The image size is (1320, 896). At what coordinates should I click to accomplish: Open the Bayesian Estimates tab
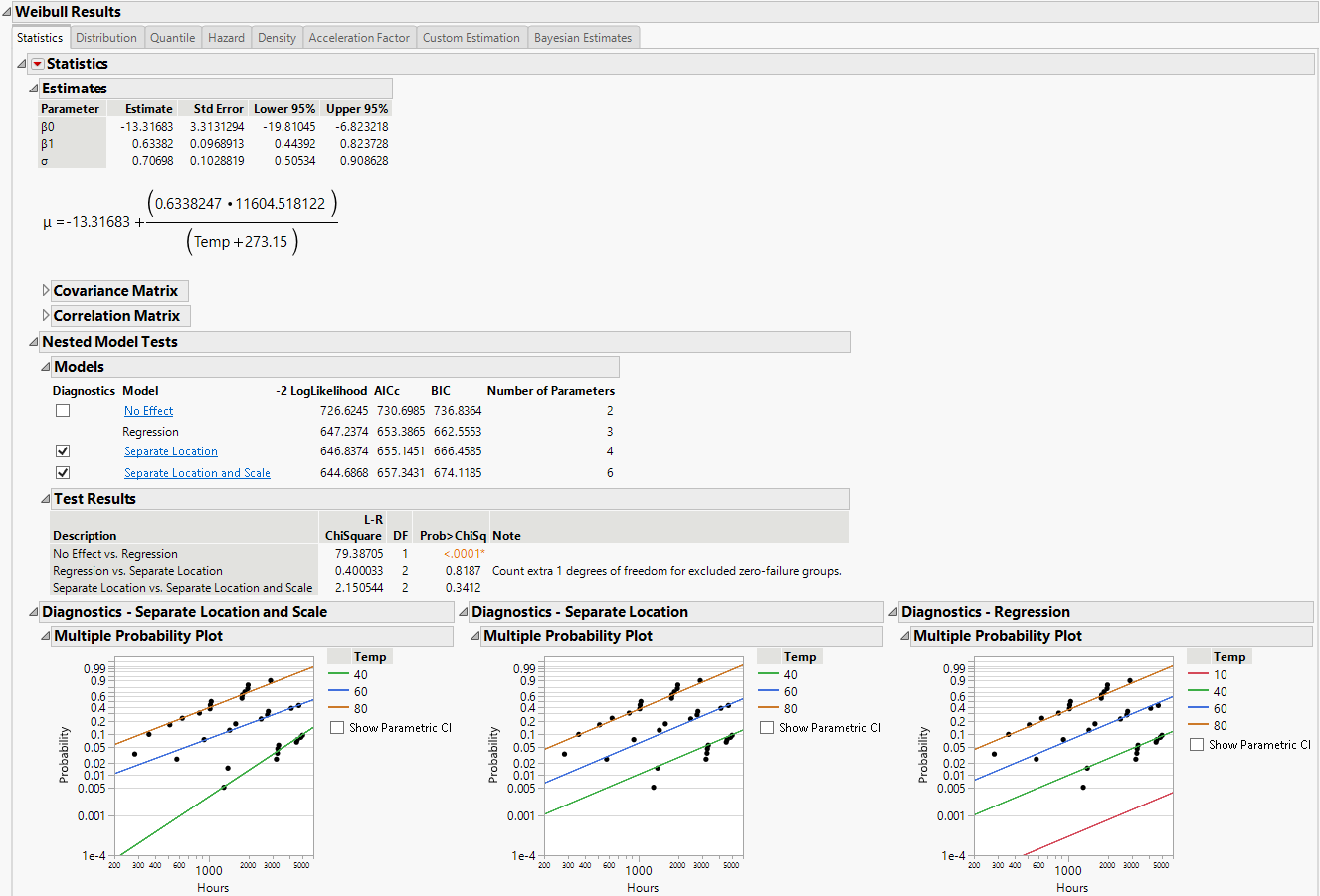click(x=584, y=37)
